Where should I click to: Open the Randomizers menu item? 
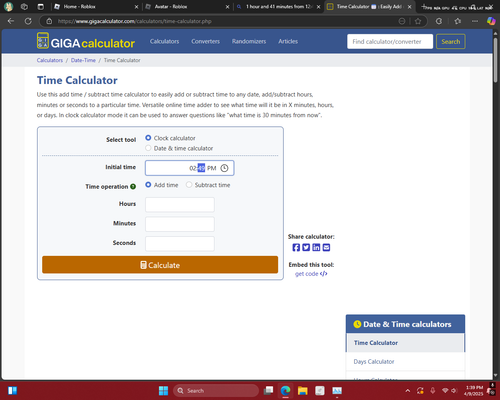click(249, 41)
